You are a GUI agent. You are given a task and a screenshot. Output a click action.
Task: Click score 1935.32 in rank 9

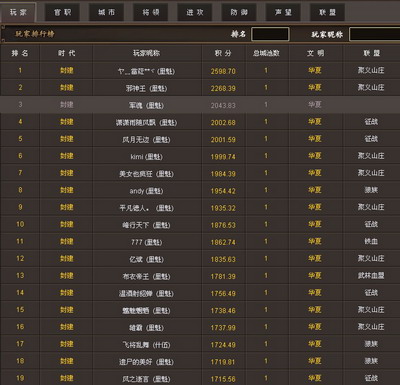tap(223, 208)
